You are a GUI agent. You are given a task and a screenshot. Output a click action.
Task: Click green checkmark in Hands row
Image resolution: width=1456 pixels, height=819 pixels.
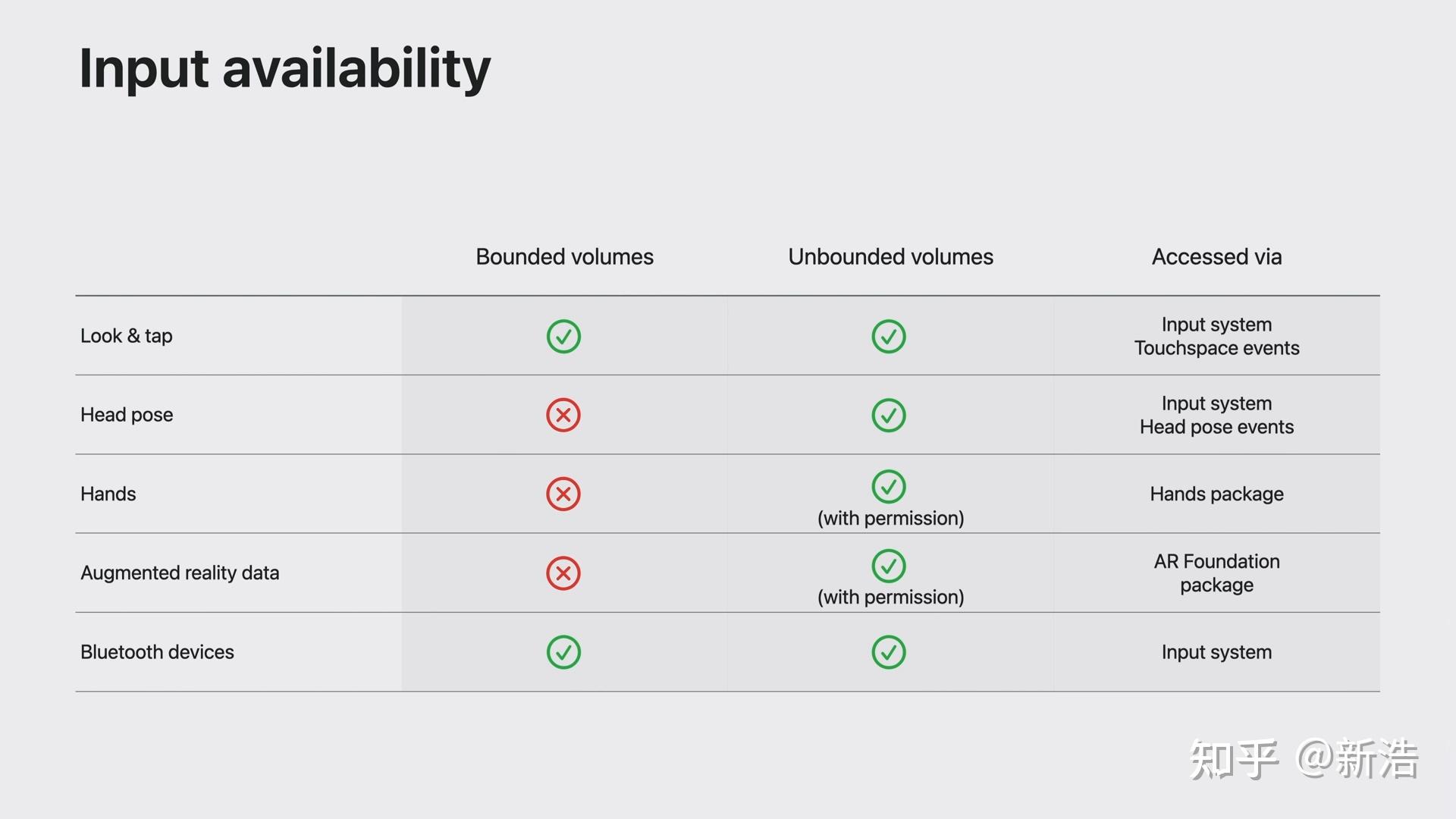[889, 487]
